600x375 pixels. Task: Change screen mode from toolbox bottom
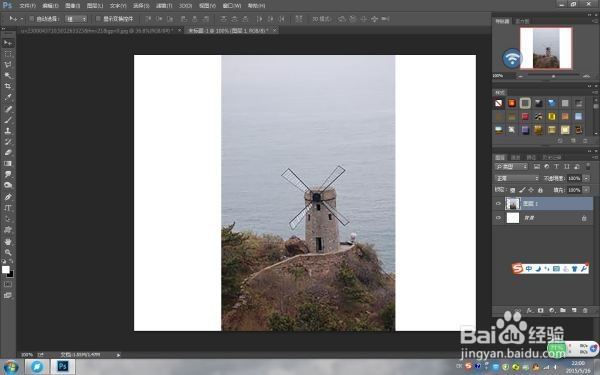point(8,295)
